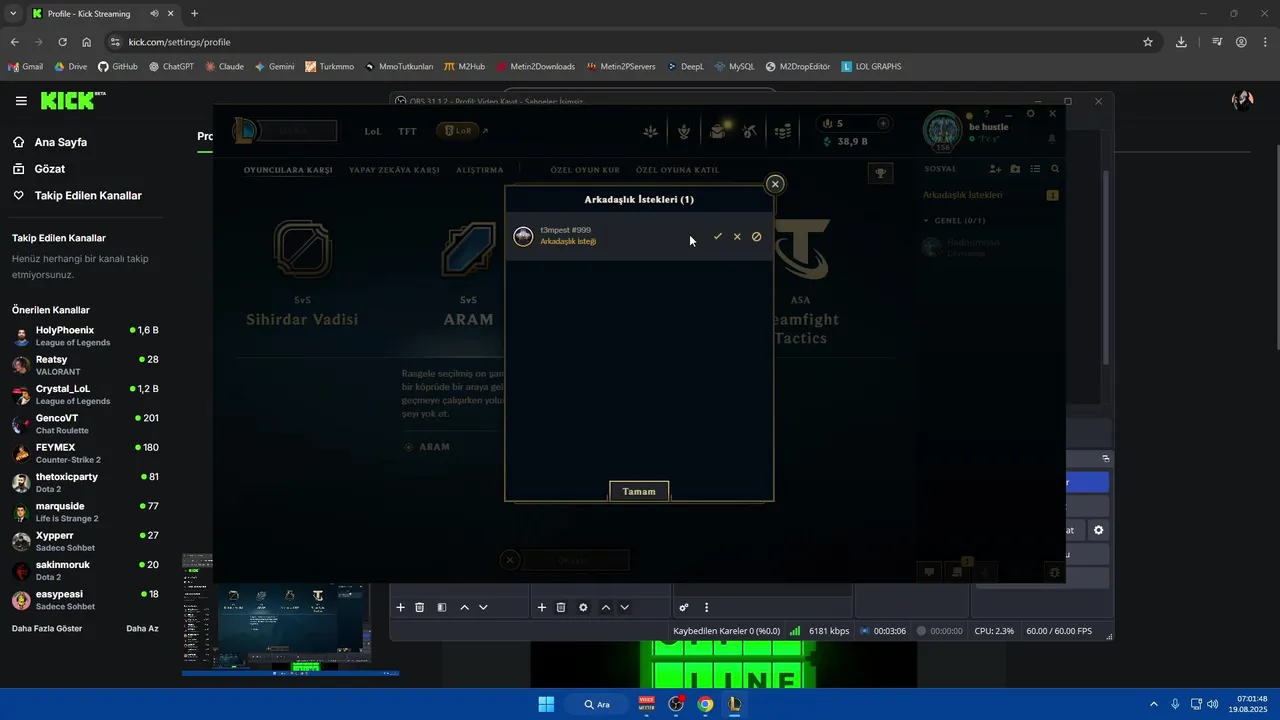Image resolution: width=1280 pixels, height=720 pixels.
Task: Click the Ara taskbar search box
Action: tap(598, 704)
